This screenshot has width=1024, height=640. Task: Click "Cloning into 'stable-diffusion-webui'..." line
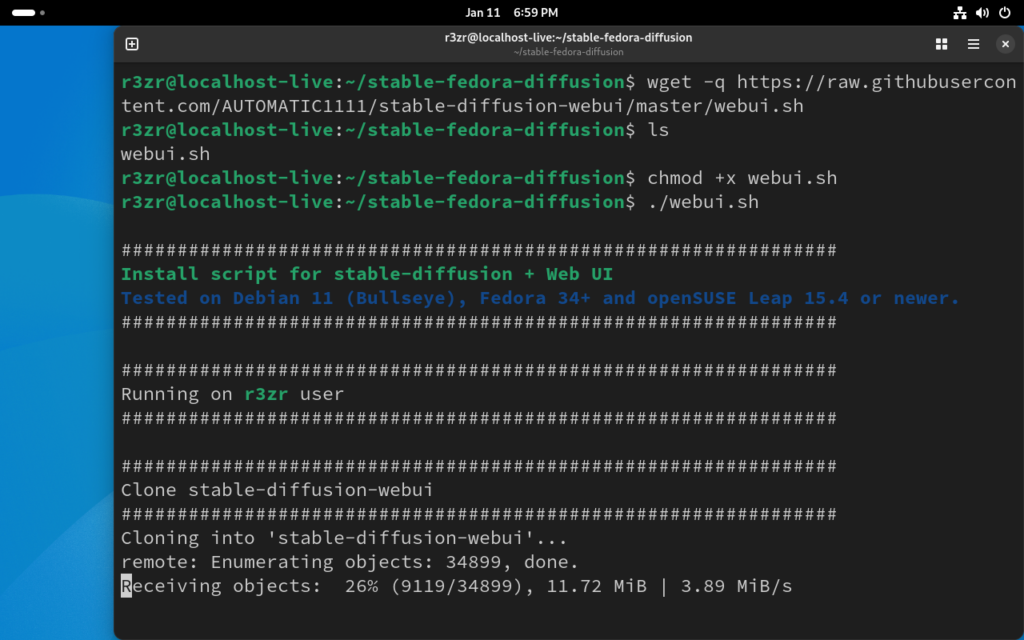tap(344, 538)
